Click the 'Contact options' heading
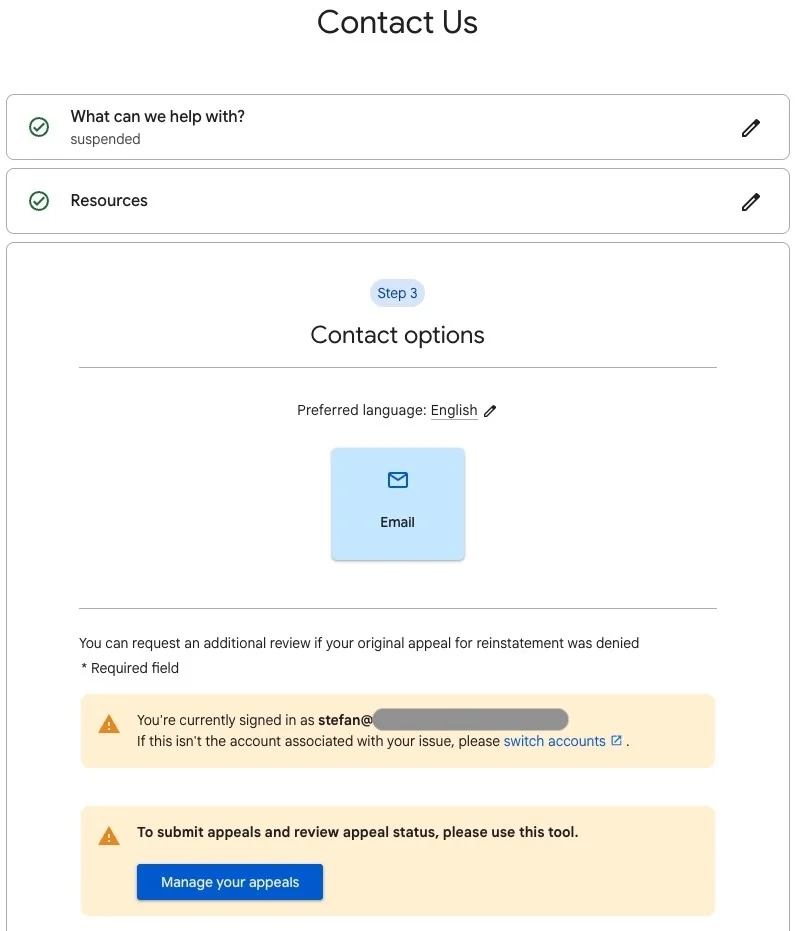797x931 pixels. pos(398,335)
